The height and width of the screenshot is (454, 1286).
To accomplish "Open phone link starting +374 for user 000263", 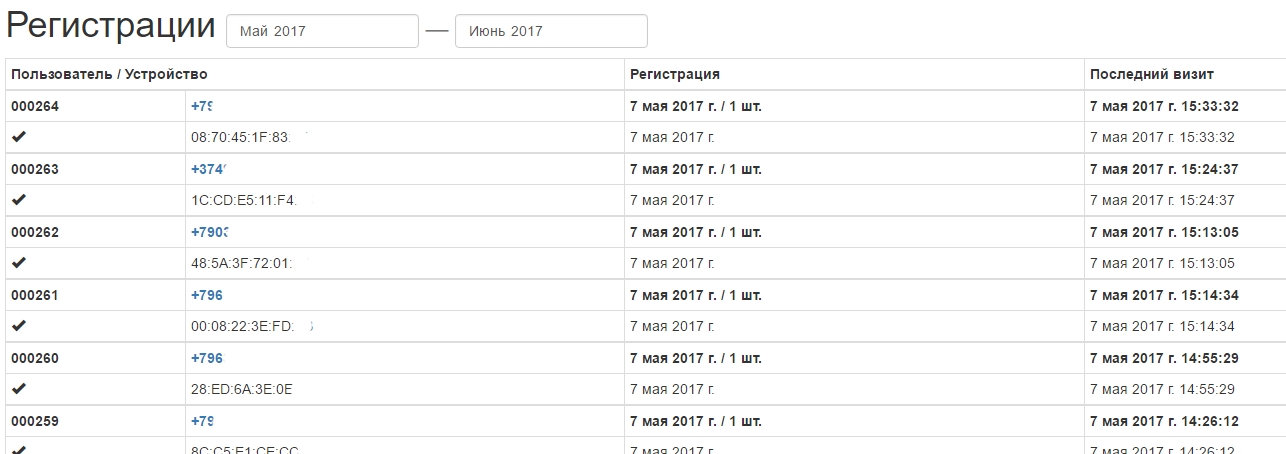I will click(210, 169).
